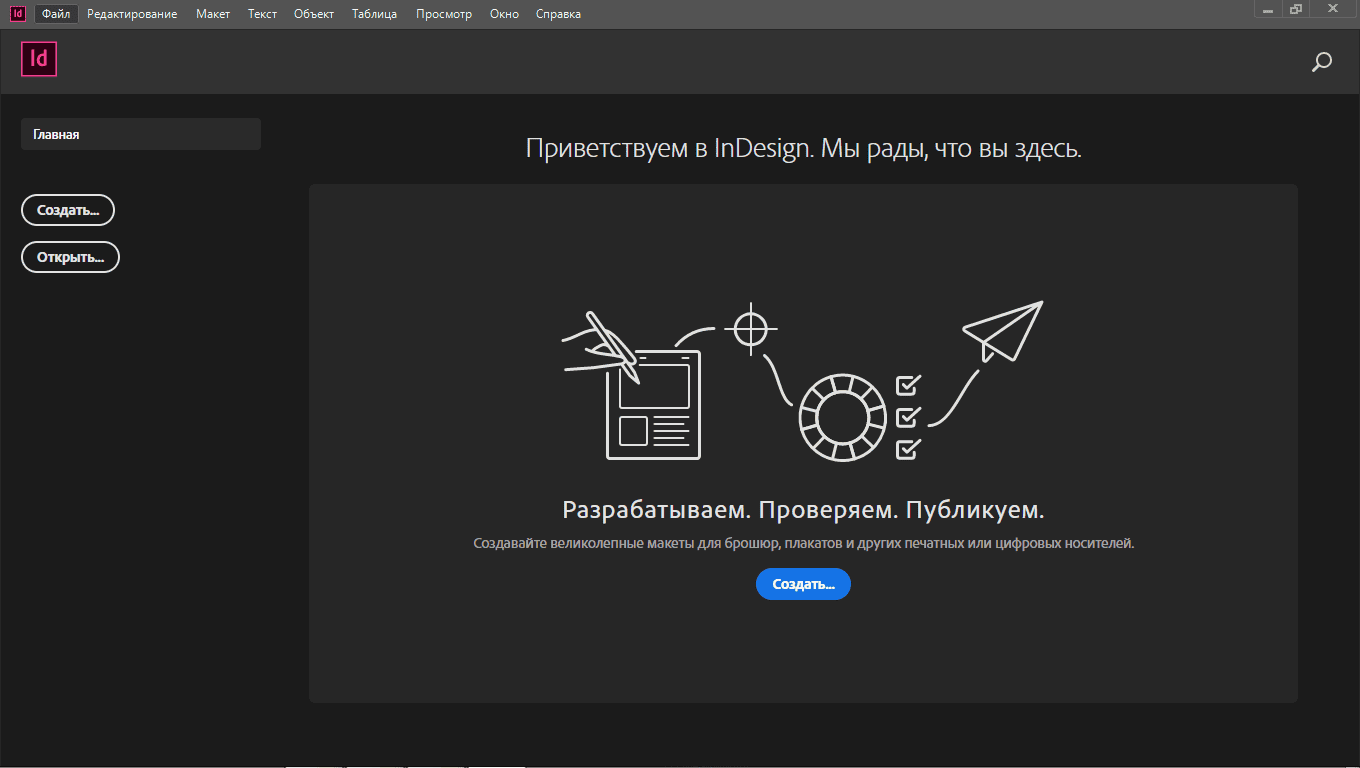Screen dimensions: 1360x768
Task: Click the blue Создать... button
Action: pyautogui.click(x=803, y=584)
